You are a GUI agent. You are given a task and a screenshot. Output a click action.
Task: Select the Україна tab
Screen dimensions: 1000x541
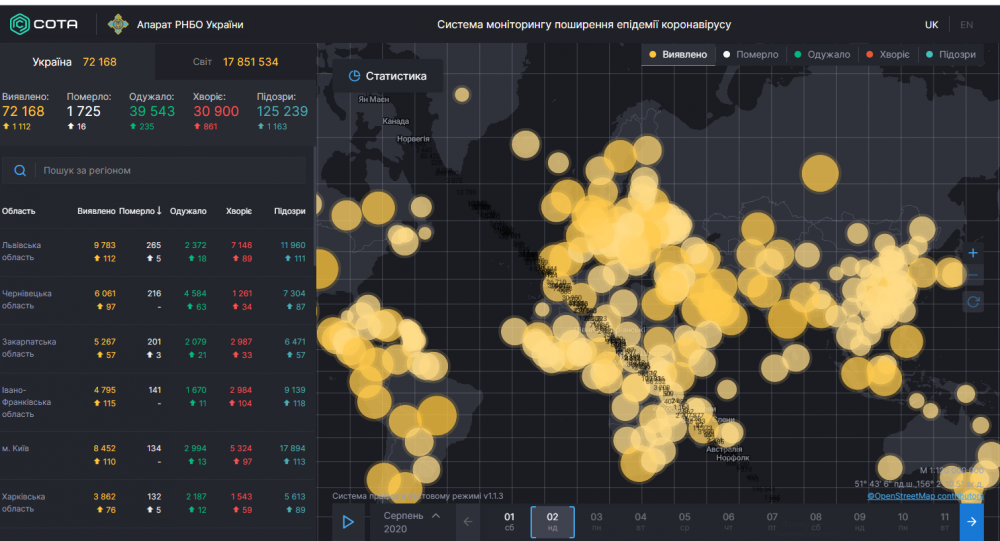pos(75,62)
